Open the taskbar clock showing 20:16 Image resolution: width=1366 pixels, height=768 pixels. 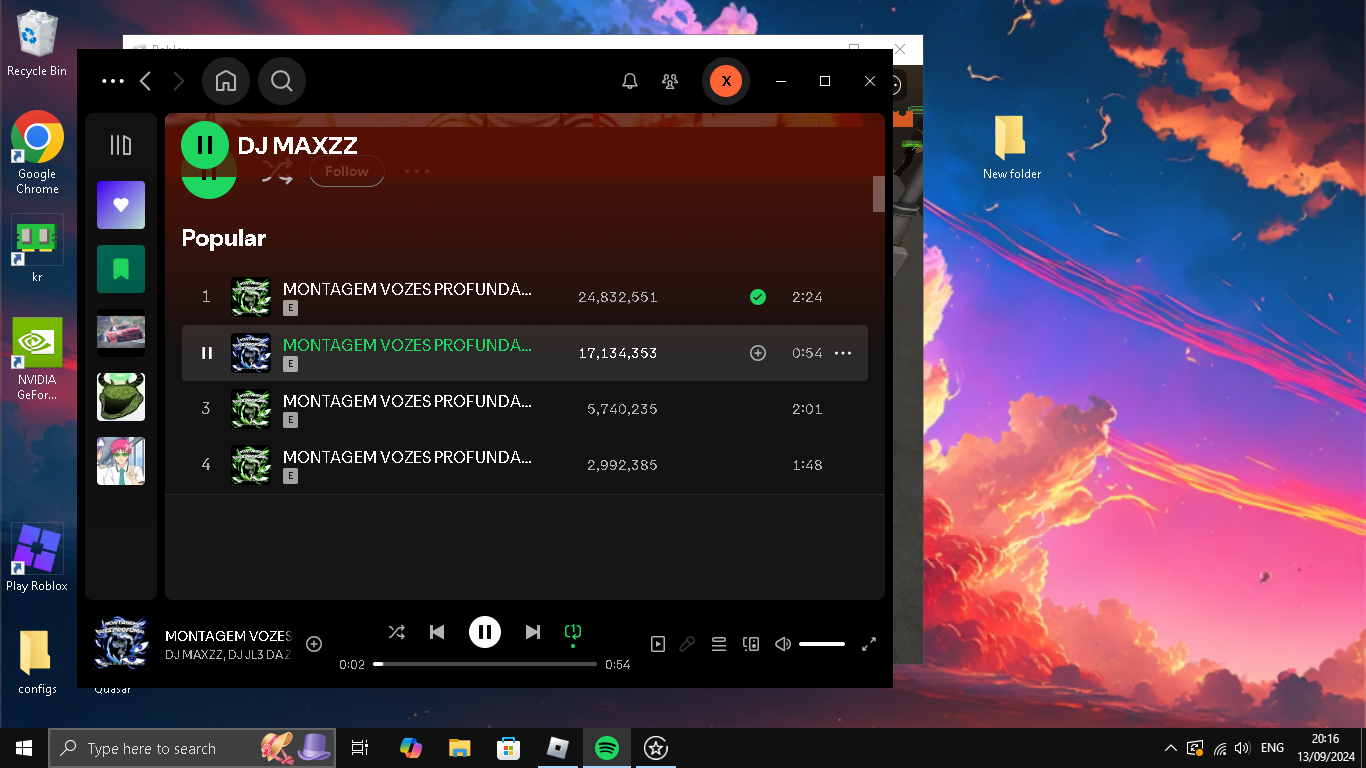[x=1325, y=748]
